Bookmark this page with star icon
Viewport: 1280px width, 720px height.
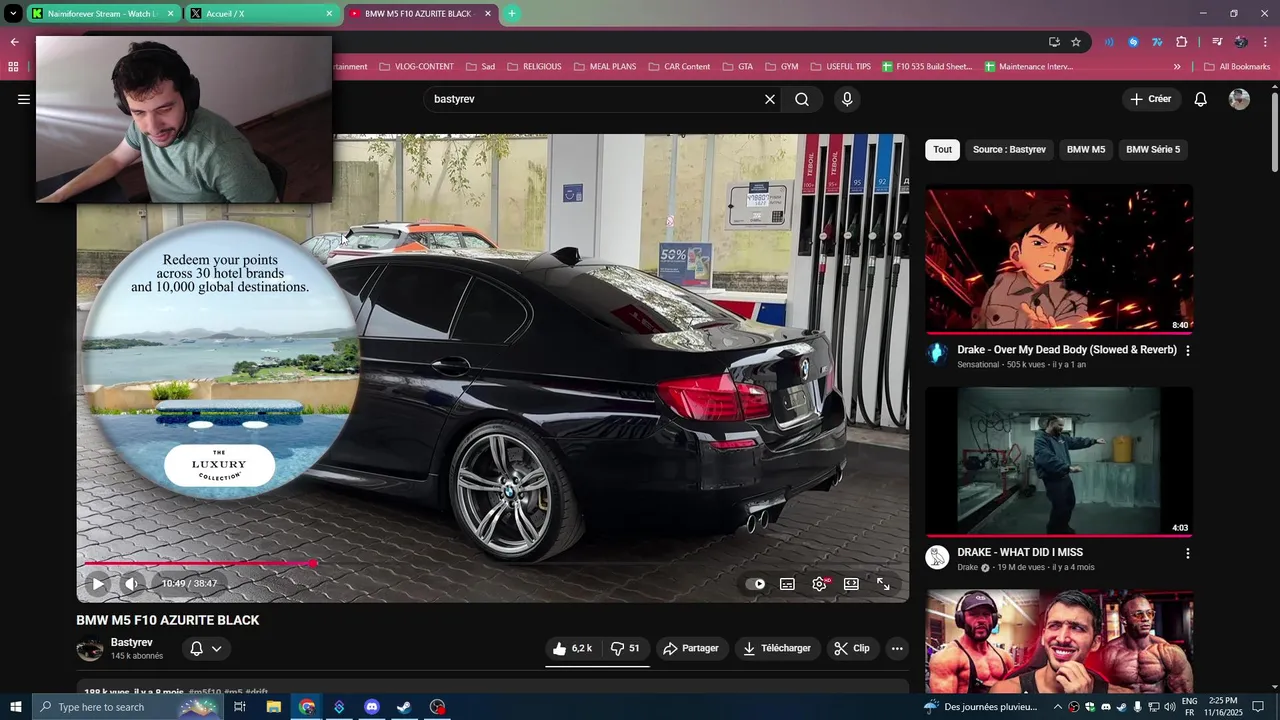click(x=1076, y=42)
